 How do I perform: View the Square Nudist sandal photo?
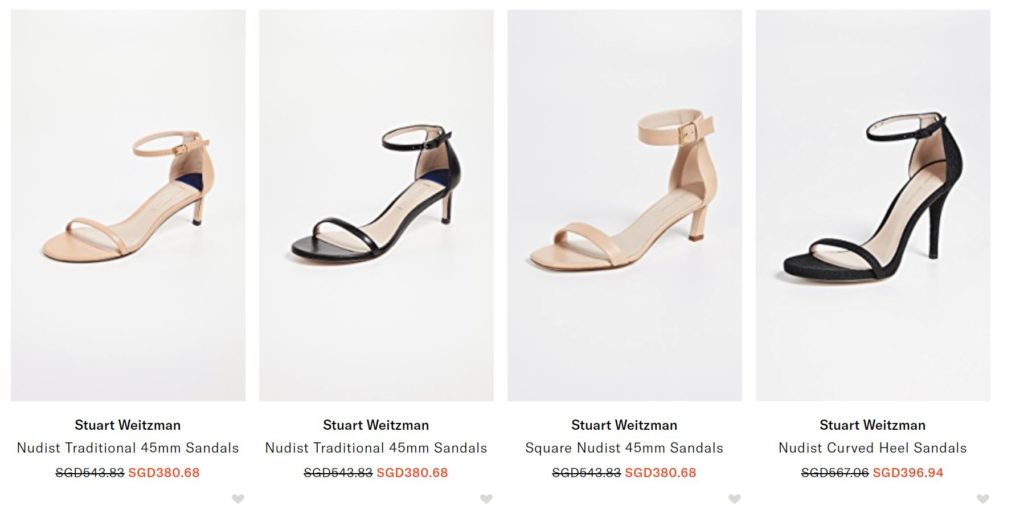click(x=624, y=205)
